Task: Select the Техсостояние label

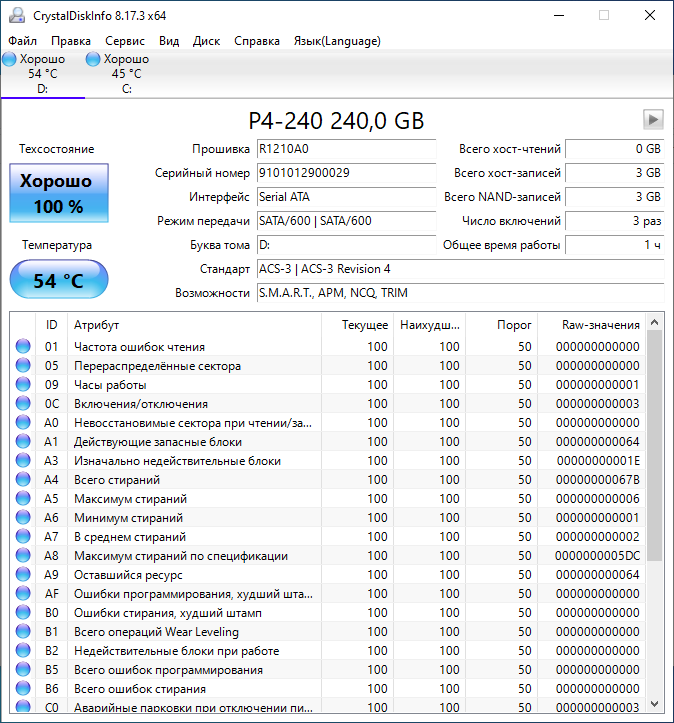Action: pyautogui.click(x=56, y=149)
